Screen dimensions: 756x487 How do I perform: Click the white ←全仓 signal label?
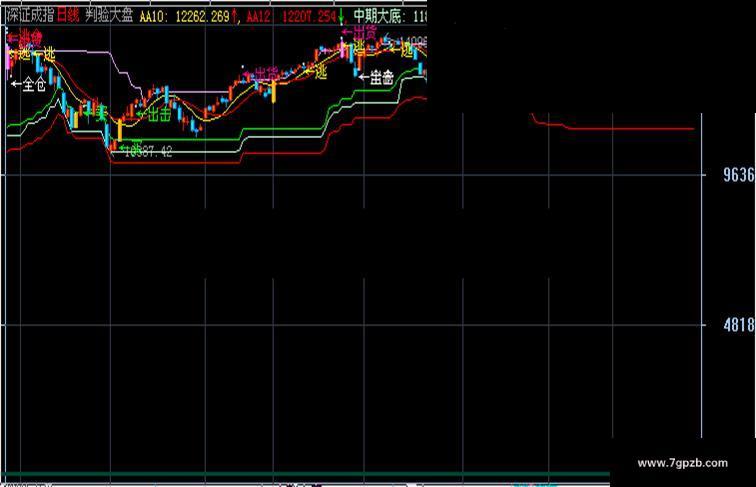[28, 85]
